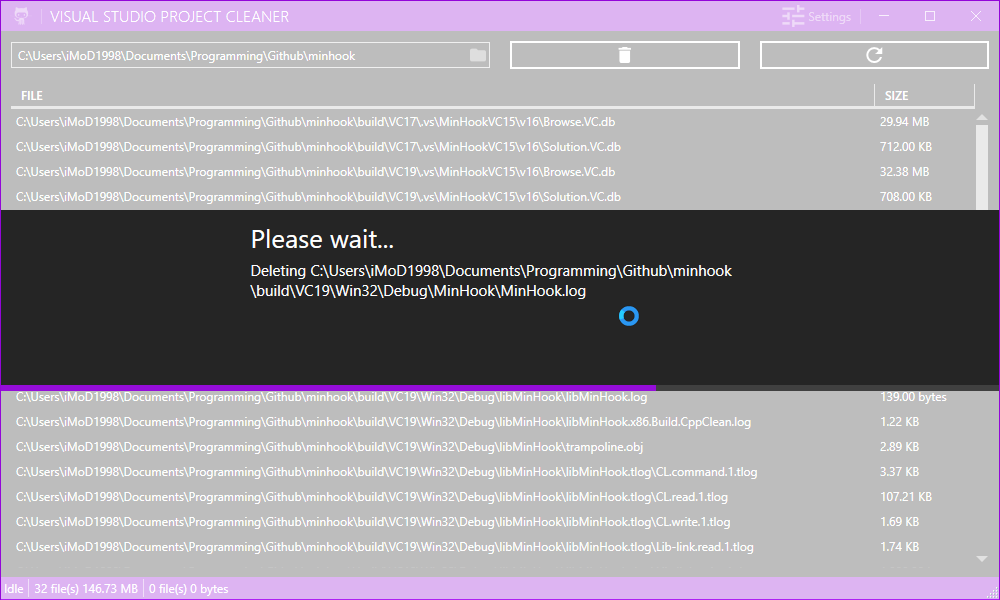Select CL.read.1.tlog file row
This screenshot has height=600, width=1000.
pyautogui.click(x=493, y=497)
